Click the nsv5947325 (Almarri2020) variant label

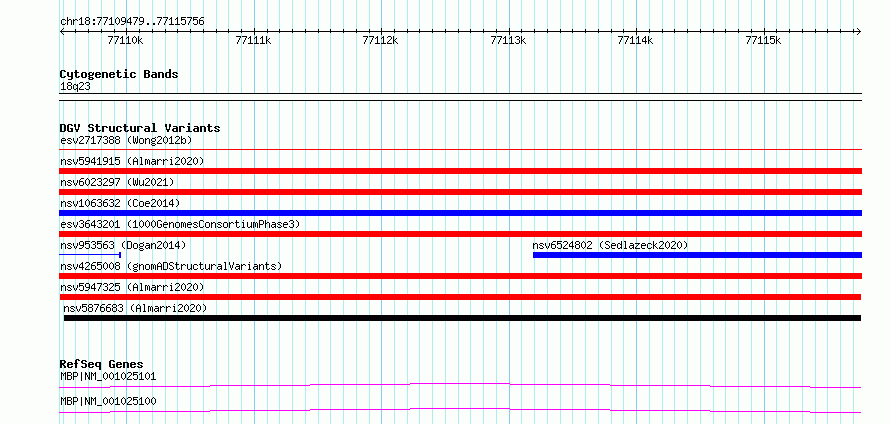tap(132, 287)
